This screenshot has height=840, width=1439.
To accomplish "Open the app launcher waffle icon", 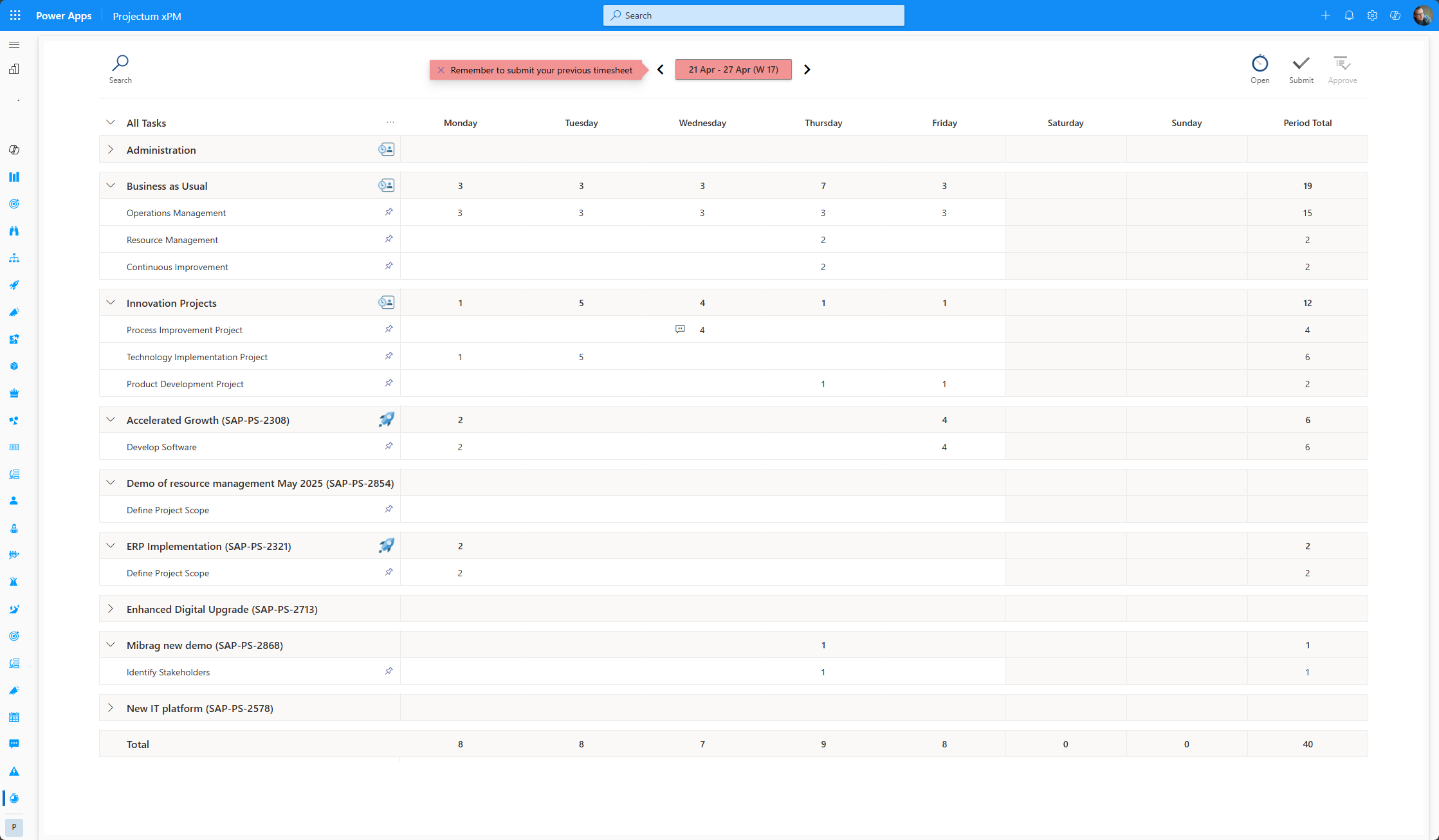I will tap(15, 15).
